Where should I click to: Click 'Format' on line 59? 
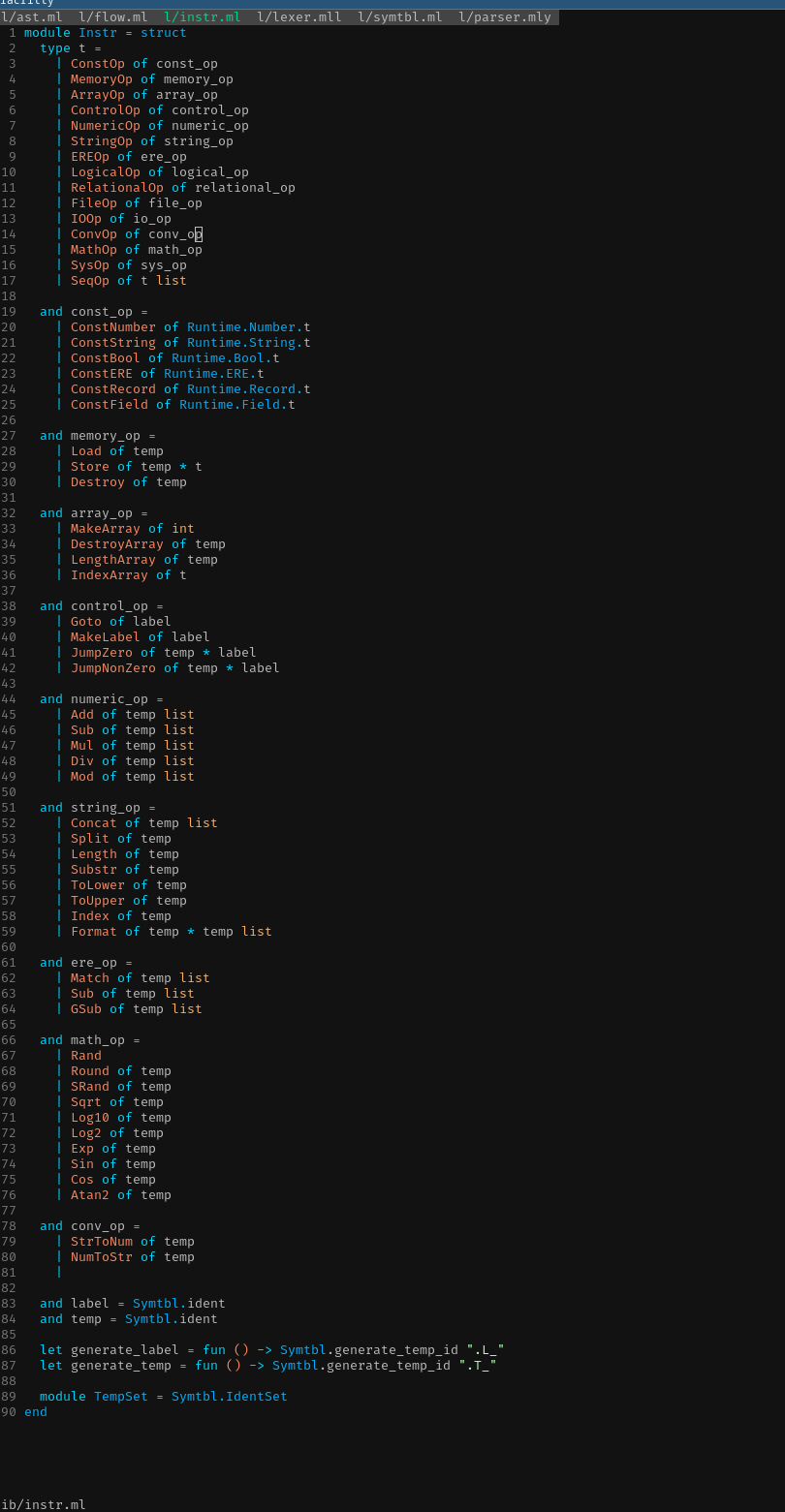point(94,932)
